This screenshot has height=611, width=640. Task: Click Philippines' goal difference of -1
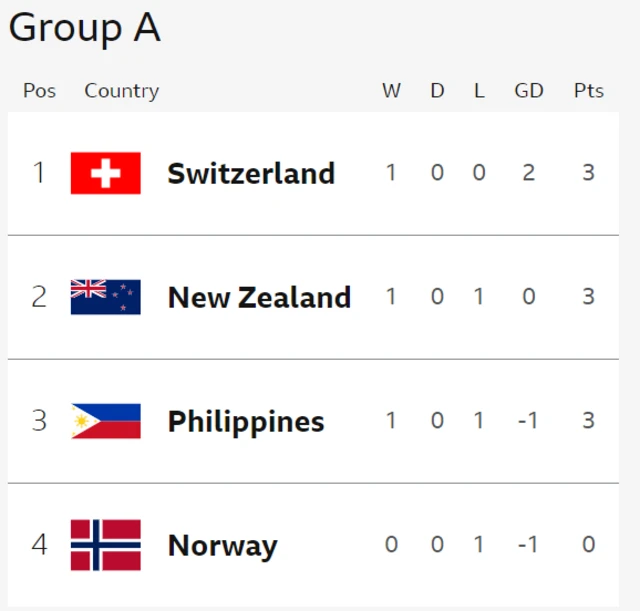coord(528,420)
